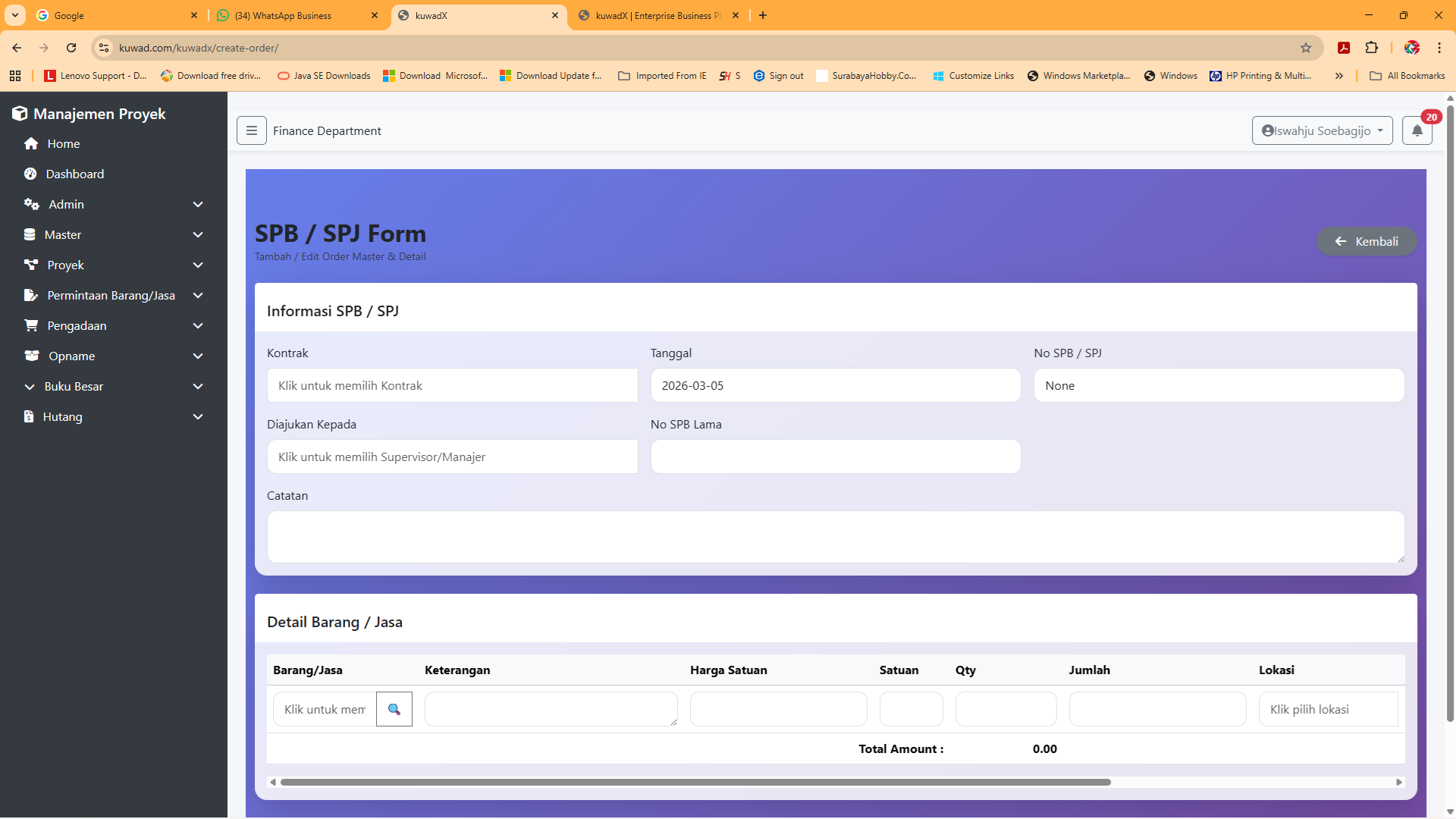
Task: Open the browser extensions puzzle icon
Action: [x=1371, y=48]
